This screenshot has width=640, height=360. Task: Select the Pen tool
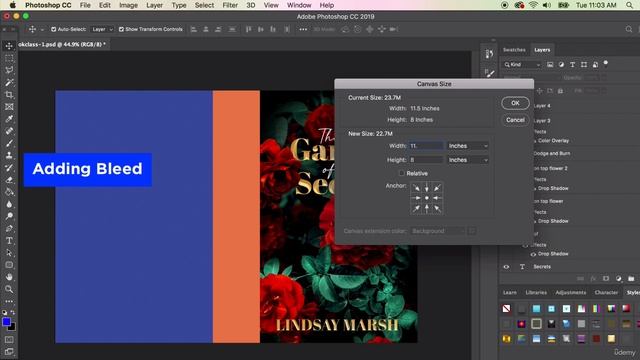click(x=9, y=229)
